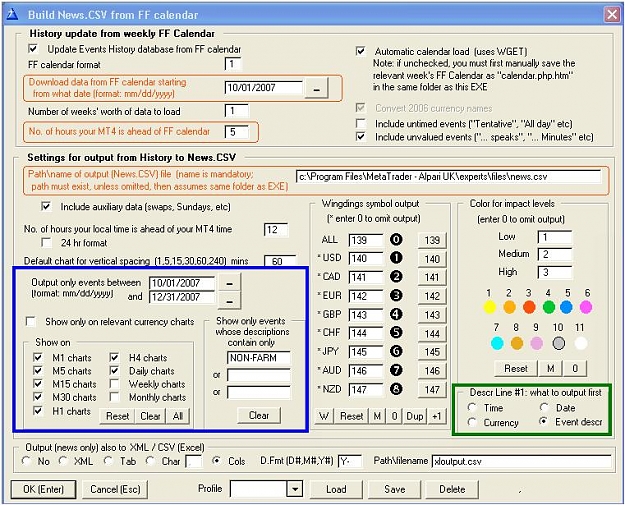Check the Monthly charts checkbox
The image size is (625, 505).
114,397
